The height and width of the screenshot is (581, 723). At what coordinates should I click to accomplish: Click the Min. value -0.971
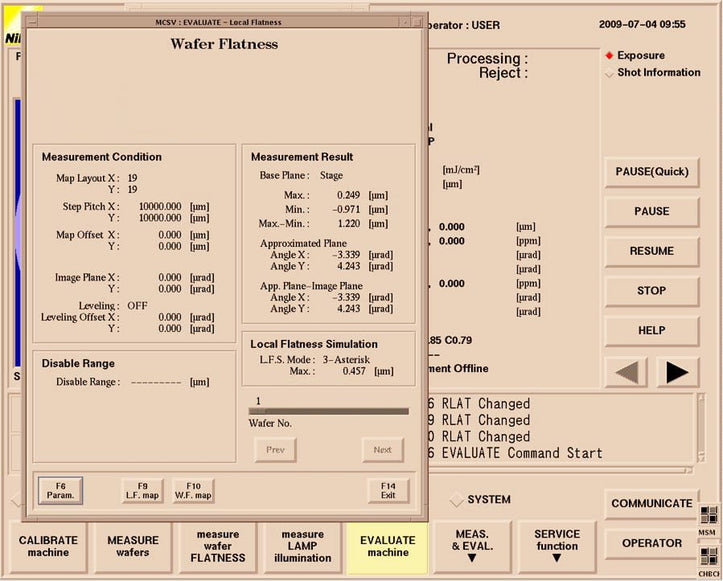click(346, 210)
